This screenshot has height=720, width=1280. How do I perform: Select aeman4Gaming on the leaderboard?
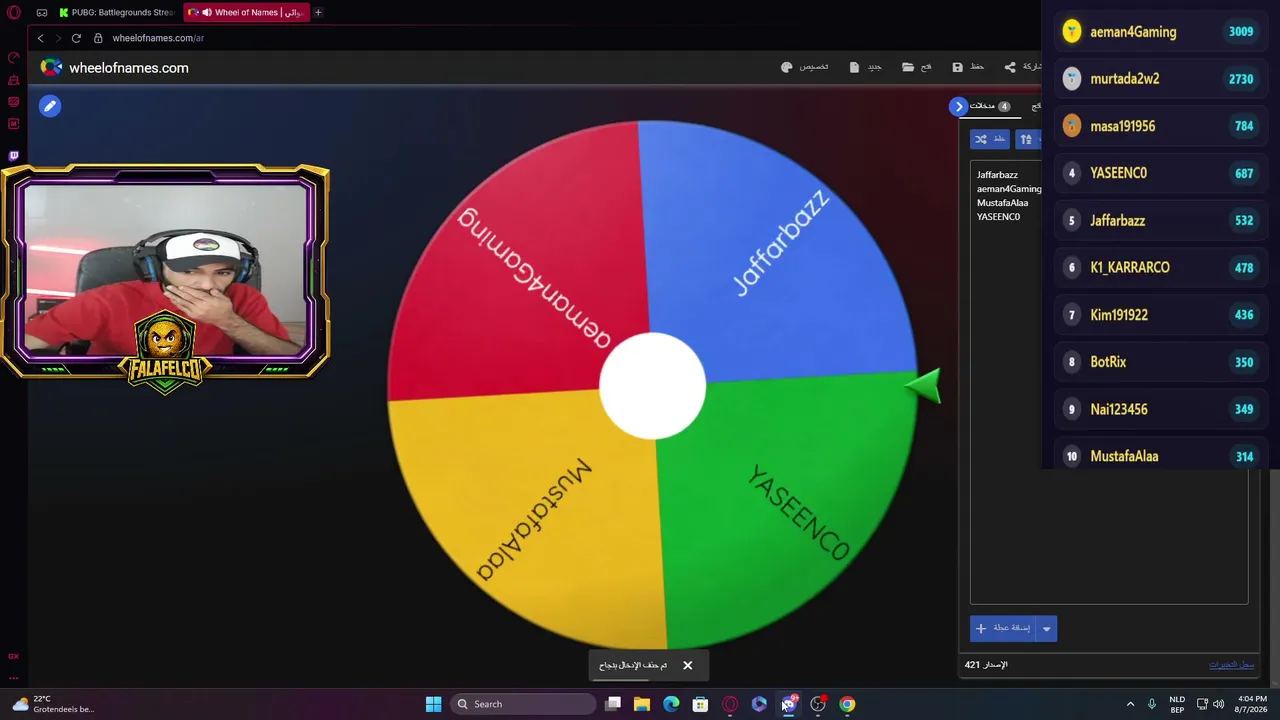pos(1161,32)
